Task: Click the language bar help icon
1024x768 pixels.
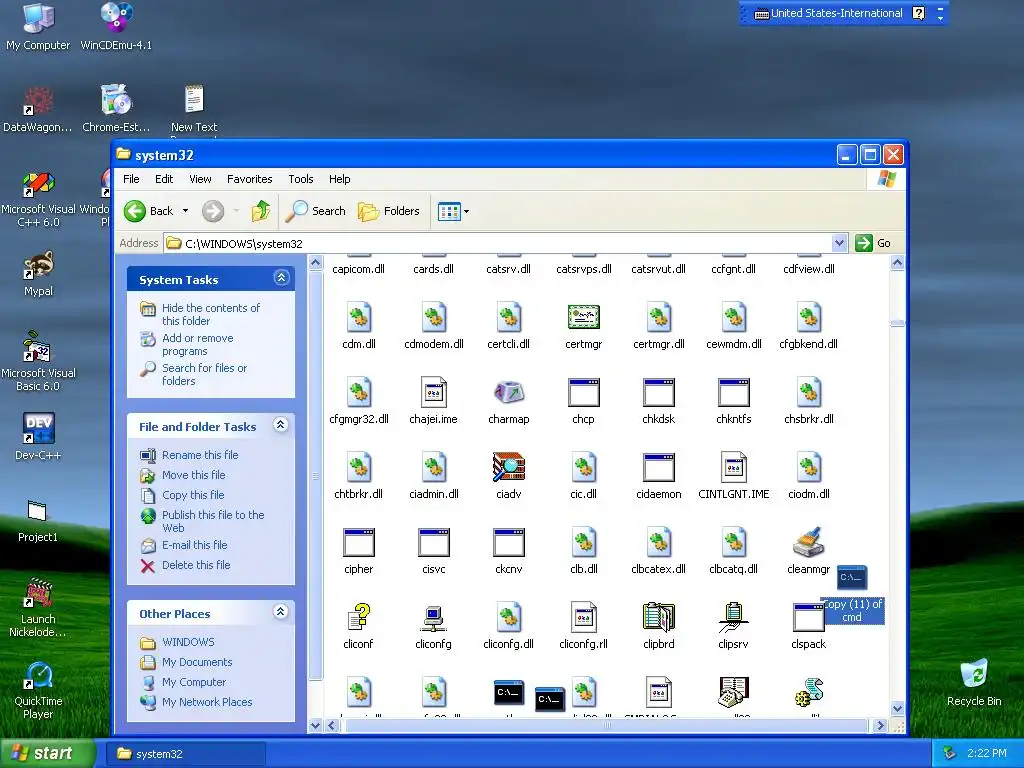Action: [x=918, y=13]
